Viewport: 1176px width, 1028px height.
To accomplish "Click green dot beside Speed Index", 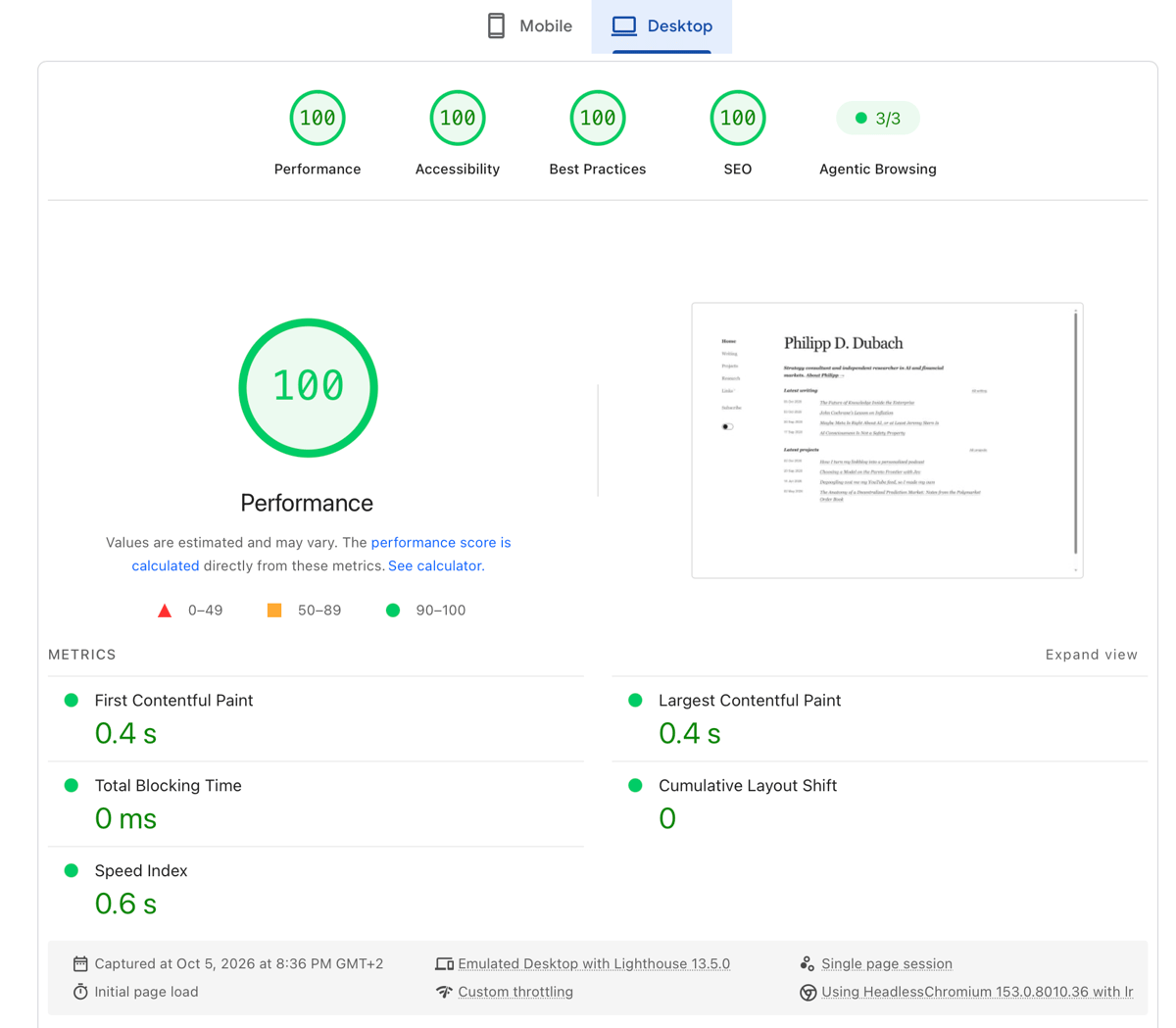I will pyautogui.click(x=72, y=871).
